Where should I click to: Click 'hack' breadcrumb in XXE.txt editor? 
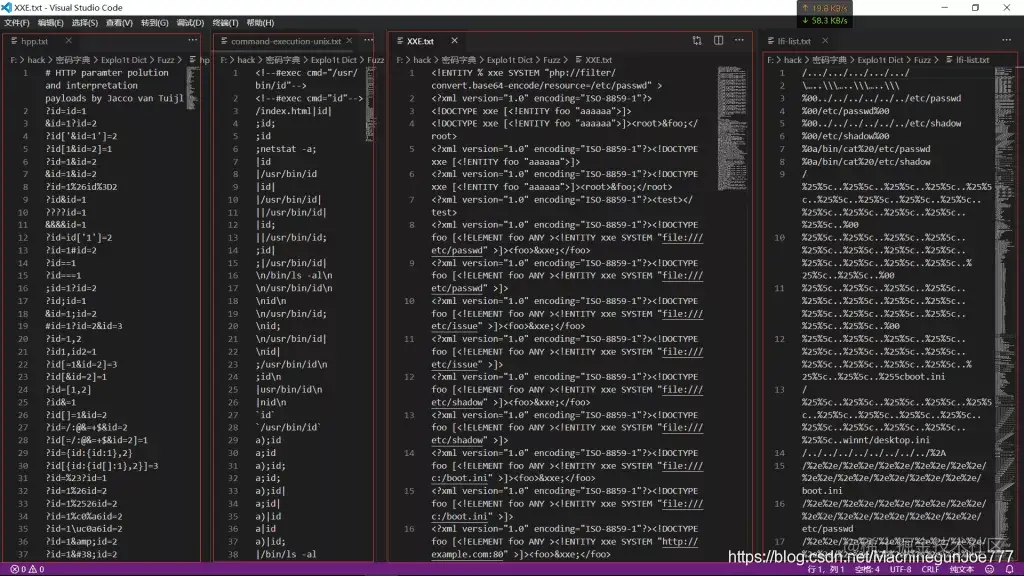(x=422, y=60)
